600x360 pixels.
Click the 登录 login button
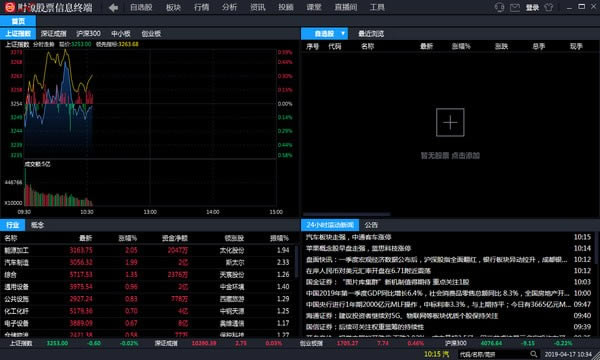click(532, 7)
